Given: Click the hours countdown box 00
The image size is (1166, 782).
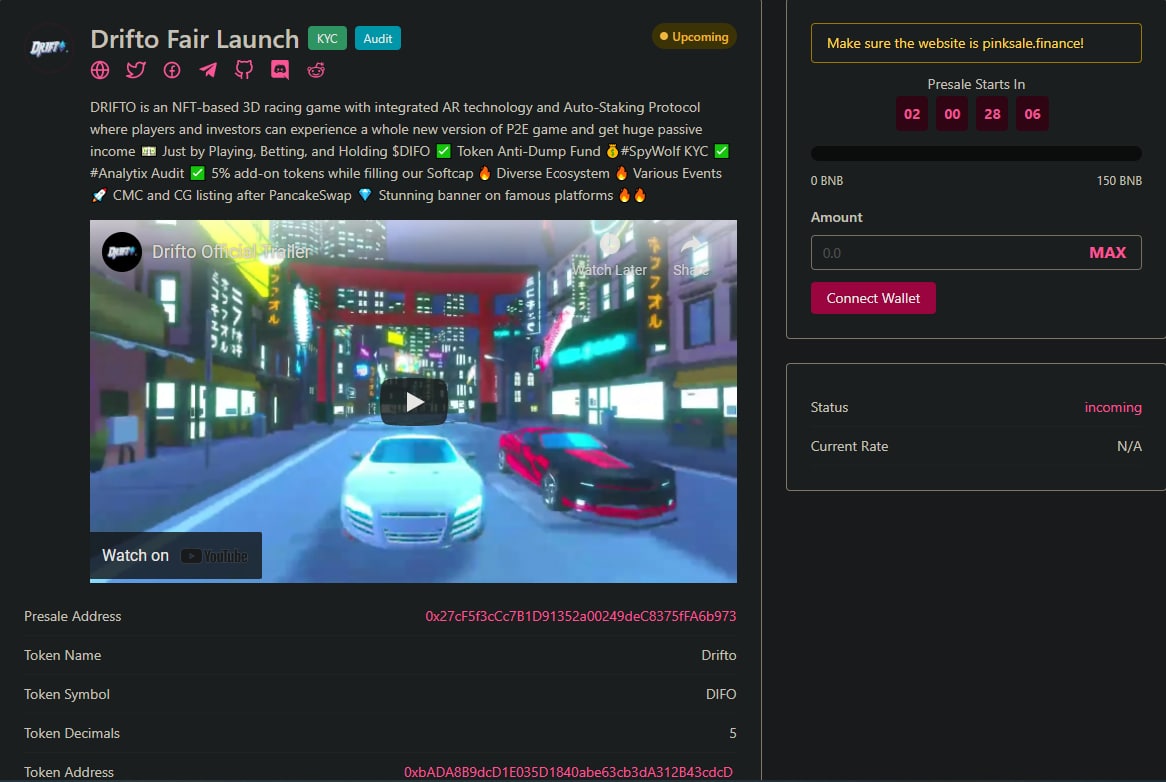Looking at the screenshot, I should click(952, 114).
